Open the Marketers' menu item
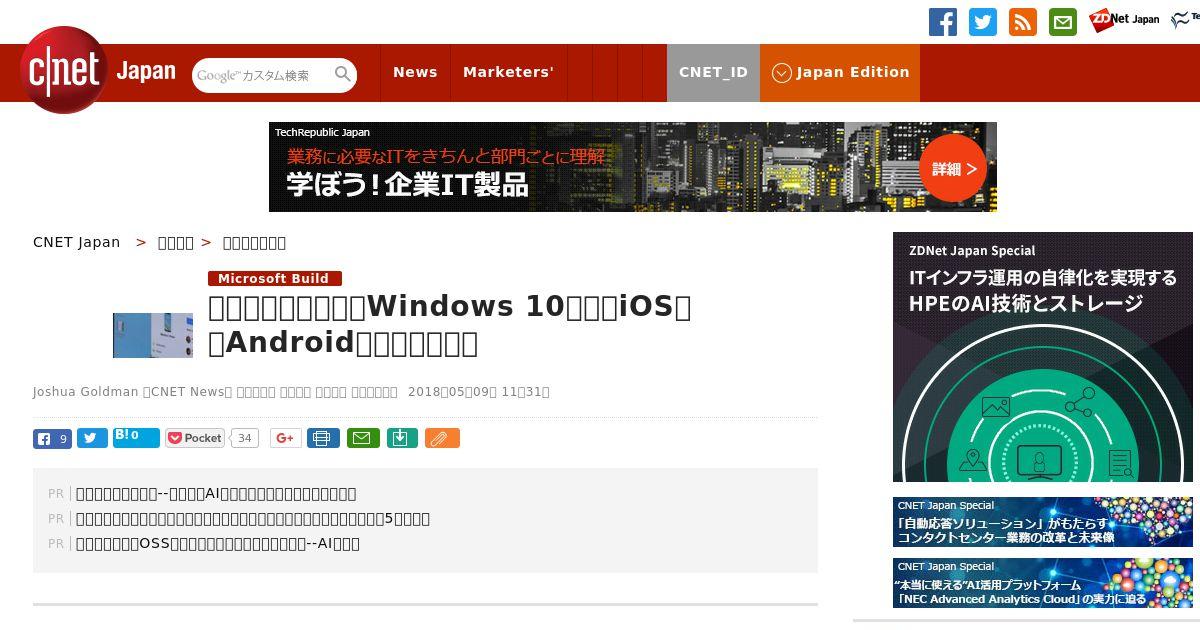Screen dimensions: 1200x630 (x=508, y=72)
